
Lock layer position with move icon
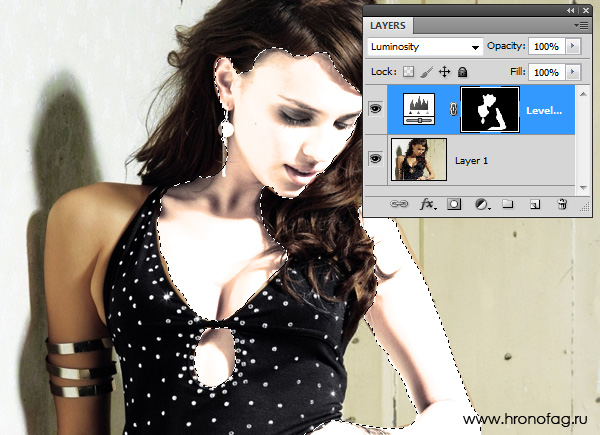pos(444,72)
